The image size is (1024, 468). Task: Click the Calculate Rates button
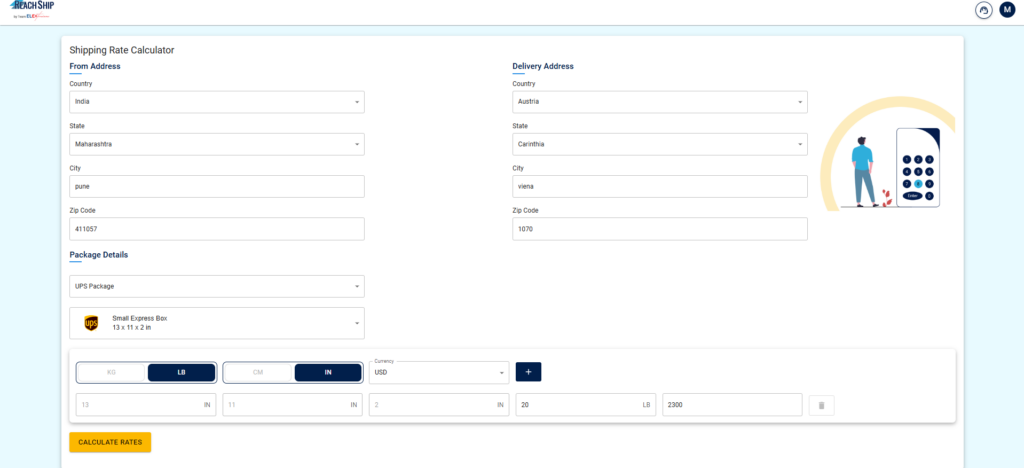pos(110,442)
